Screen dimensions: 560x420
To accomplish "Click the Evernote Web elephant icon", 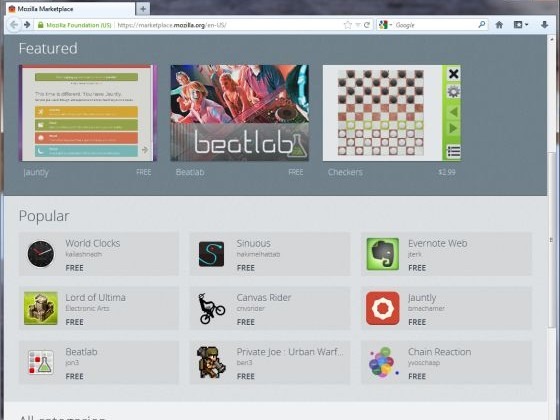I will (x=382, y=254).
